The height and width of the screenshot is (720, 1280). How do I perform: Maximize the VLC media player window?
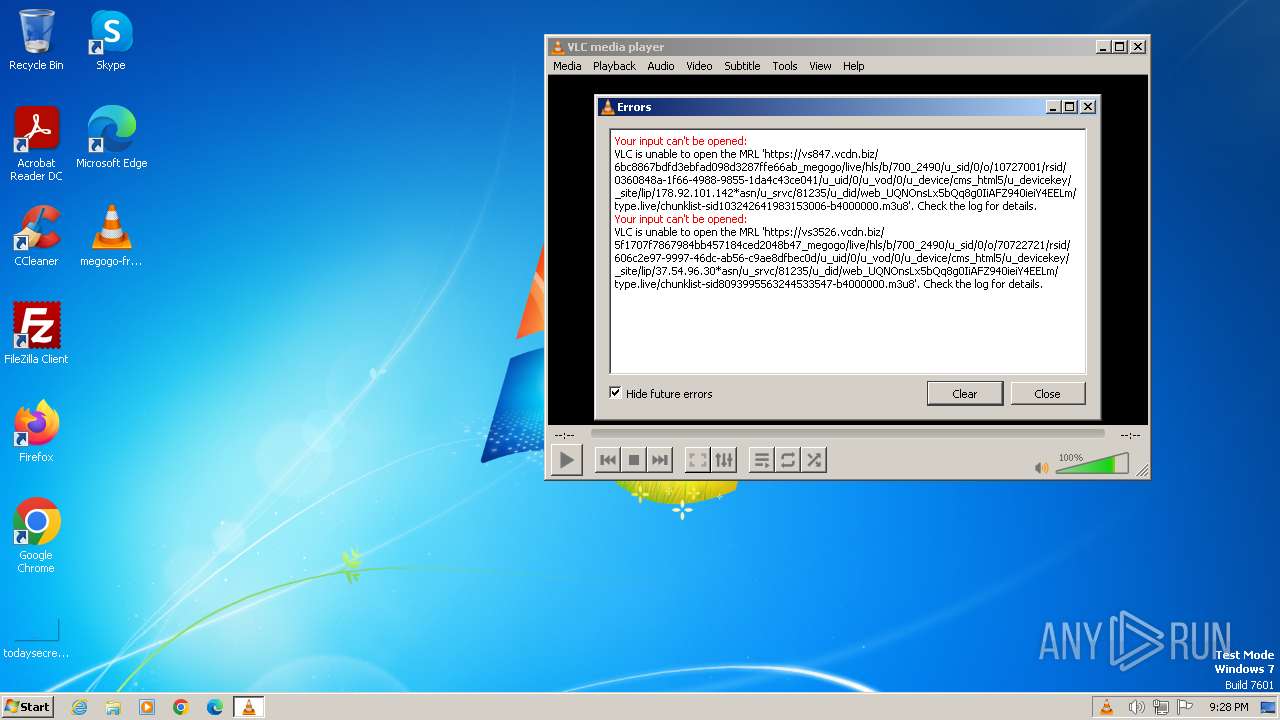(x=1120, y=47)
